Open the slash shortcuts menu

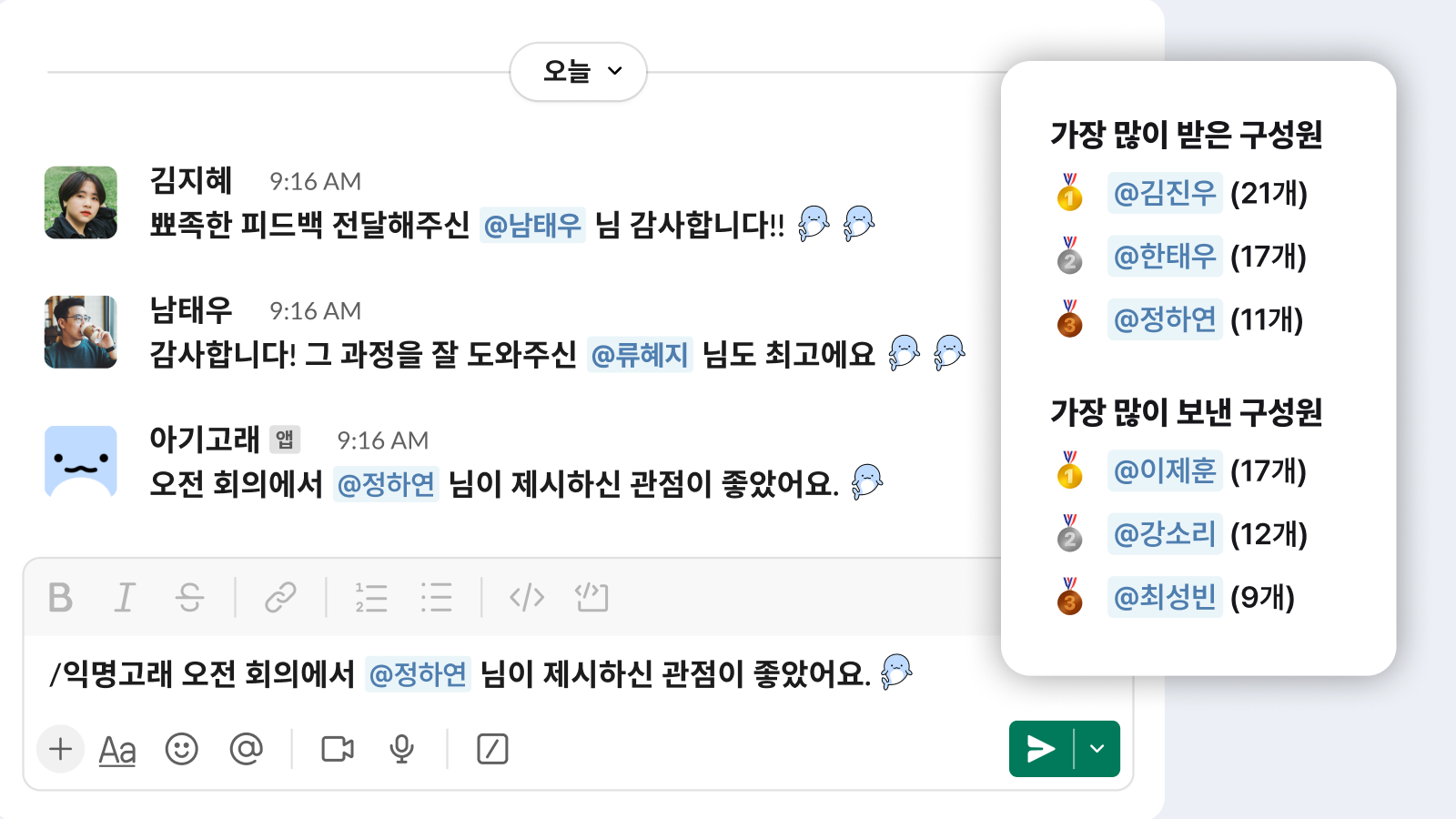[x=492, y=749]
